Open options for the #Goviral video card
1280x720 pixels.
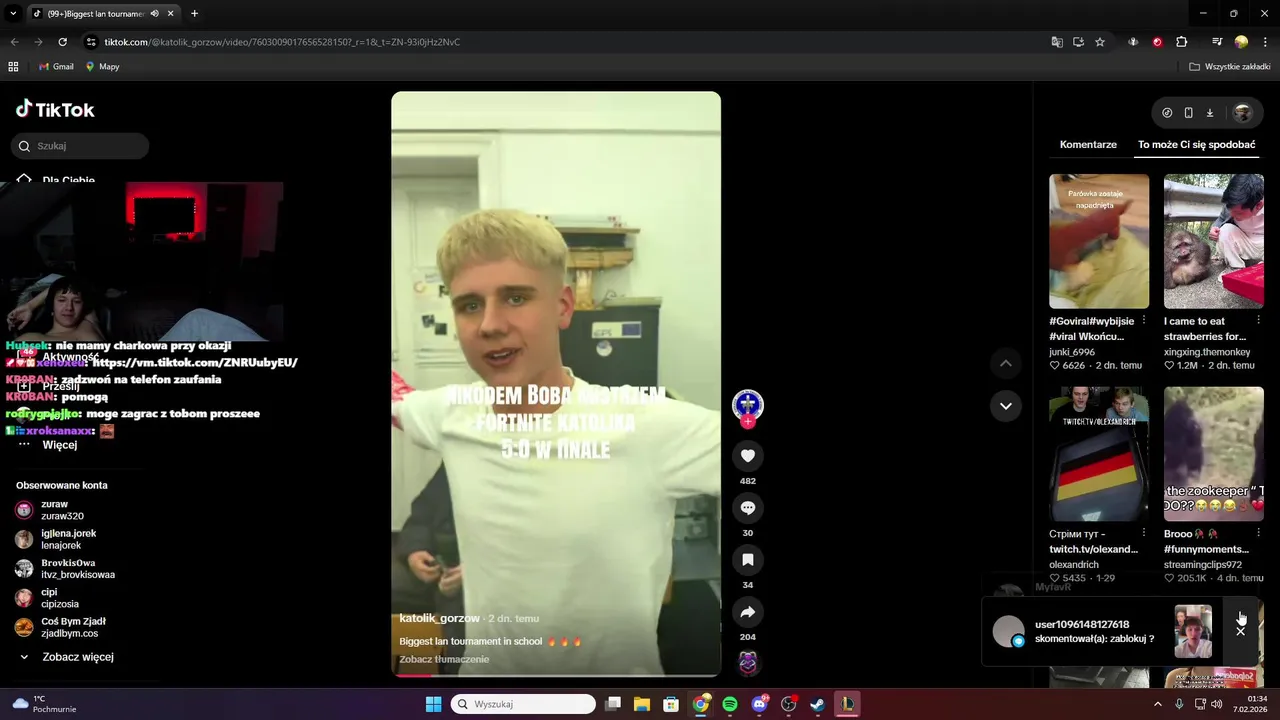[x=1144, y=320]
